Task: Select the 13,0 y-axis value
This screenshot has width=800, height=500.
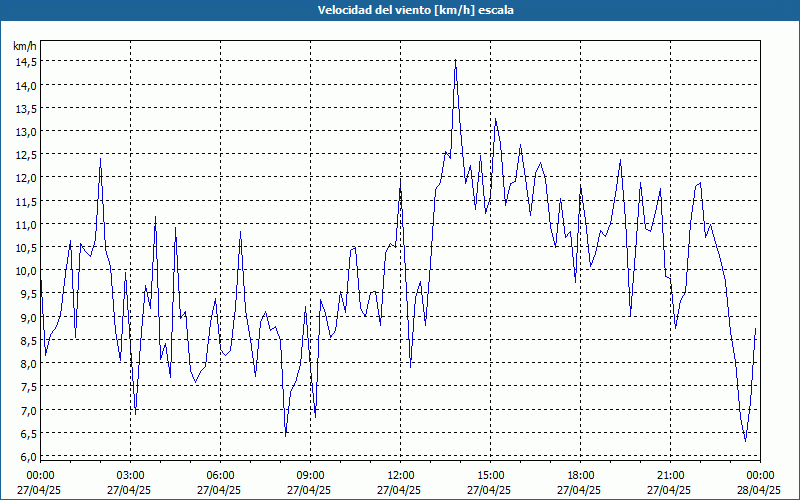Action: coord(27,132)
